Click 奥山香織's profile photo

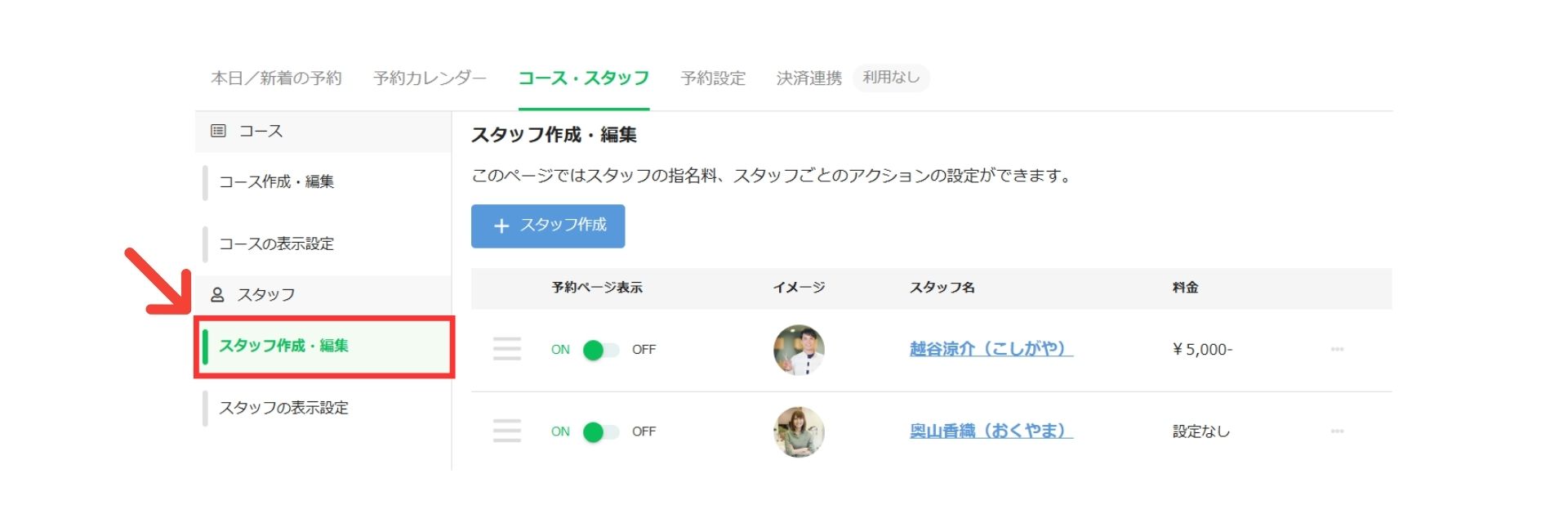(x=799, y=431)
